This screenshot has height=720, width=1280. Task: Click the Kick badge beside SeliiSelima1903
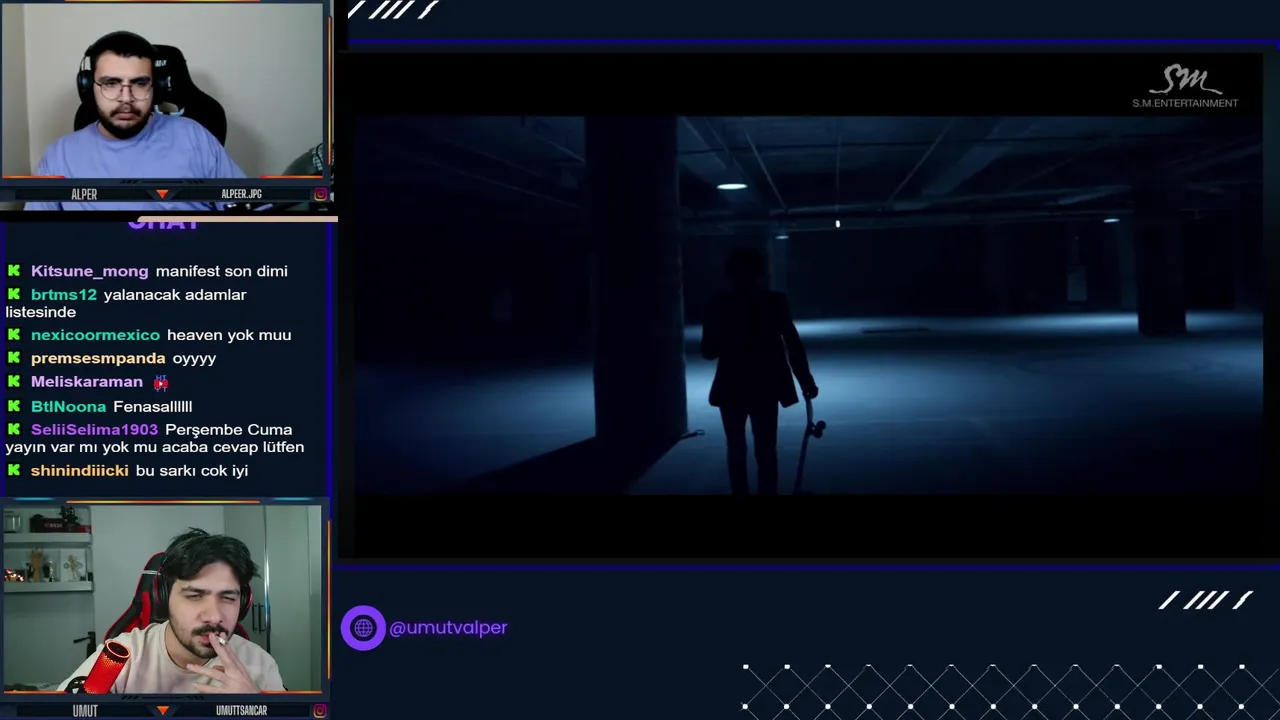(x=14, y=429)
